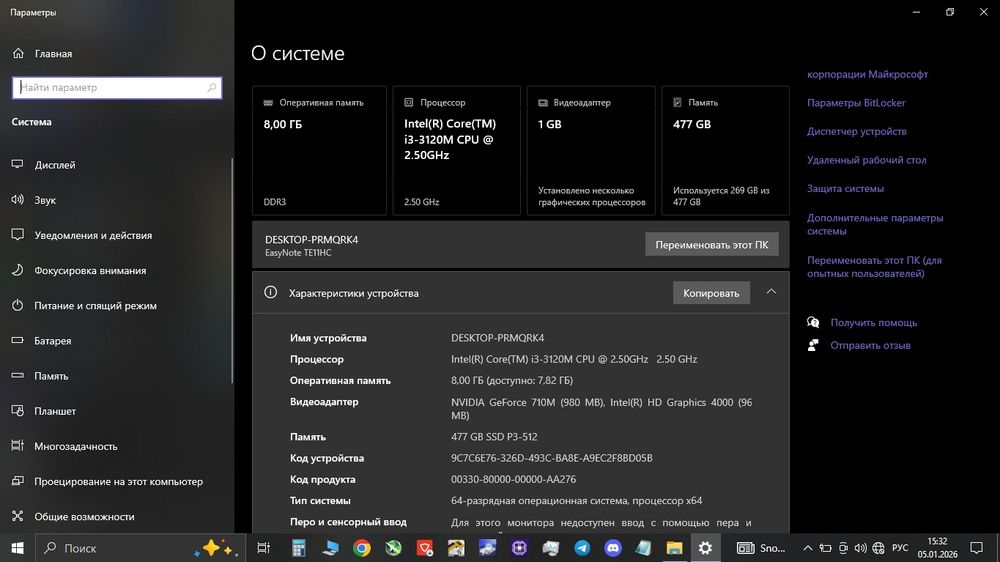The width and height of the screenshot is (1000, 562).
Task: Open the Windows Start menu
Action: click(17, 547)
